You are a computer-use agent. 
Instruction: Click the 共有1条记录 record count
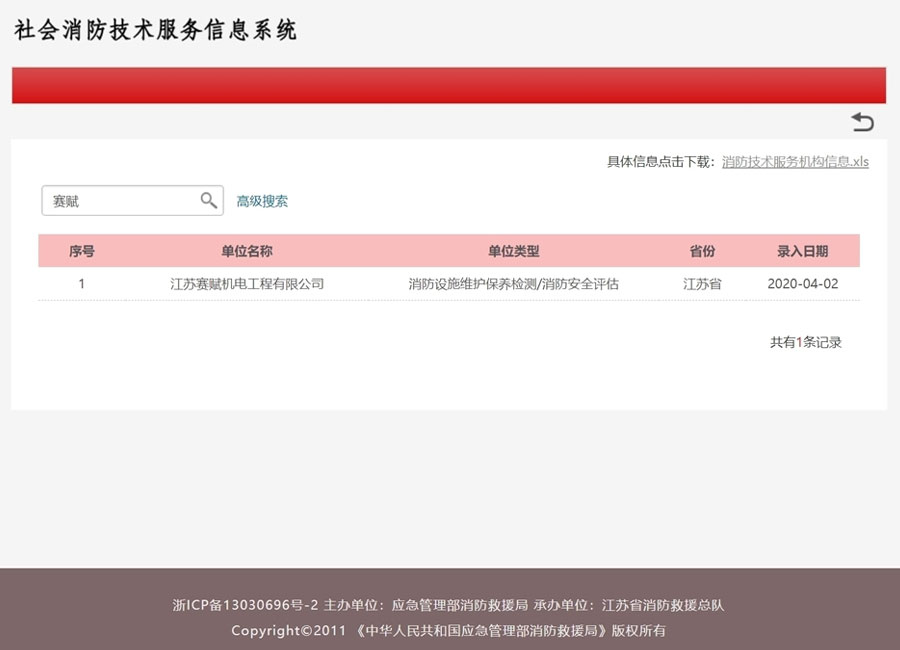click(x=805, y=342)
